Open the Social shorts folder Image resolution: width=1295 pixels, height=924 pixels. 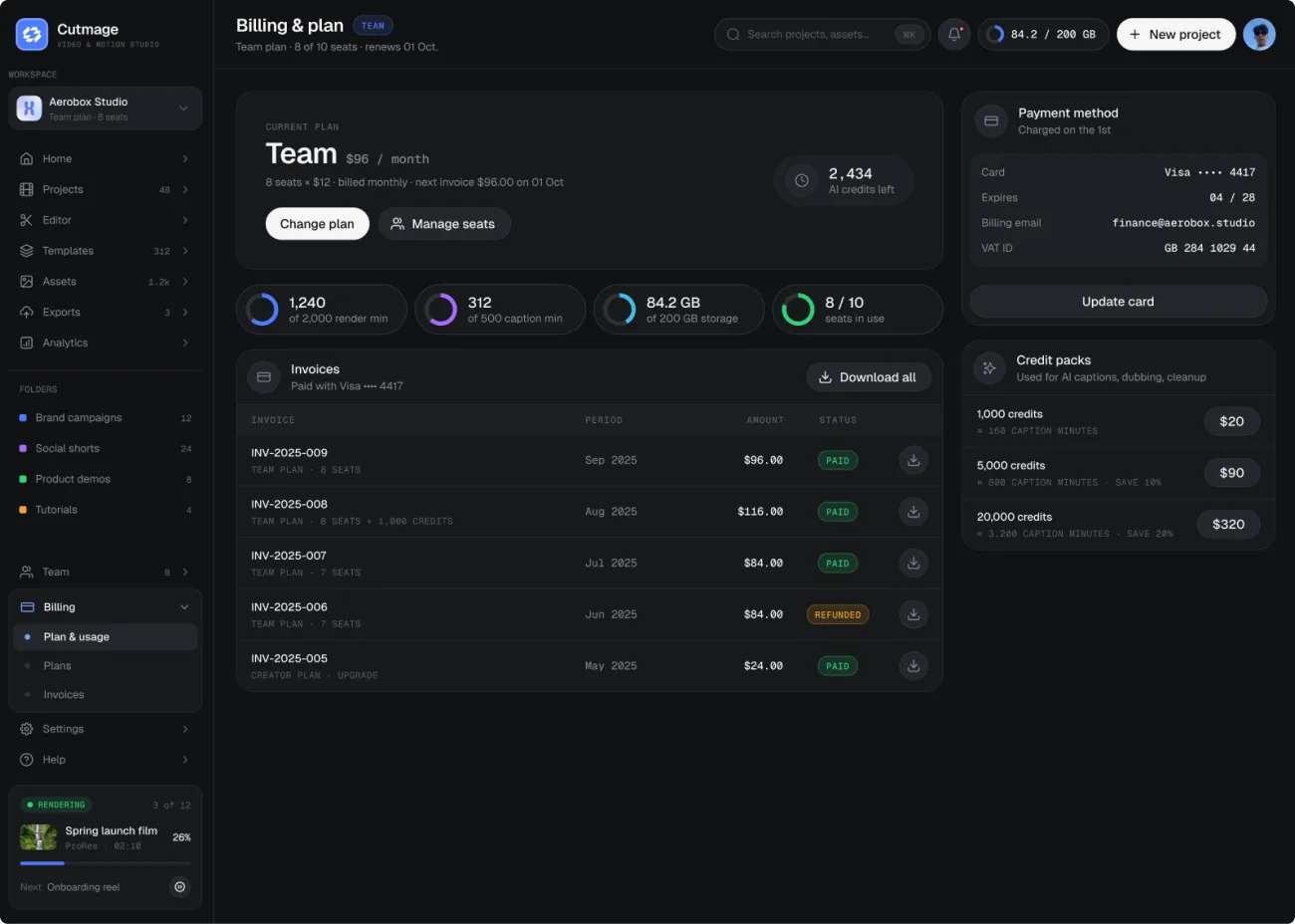tap(106, 448)
